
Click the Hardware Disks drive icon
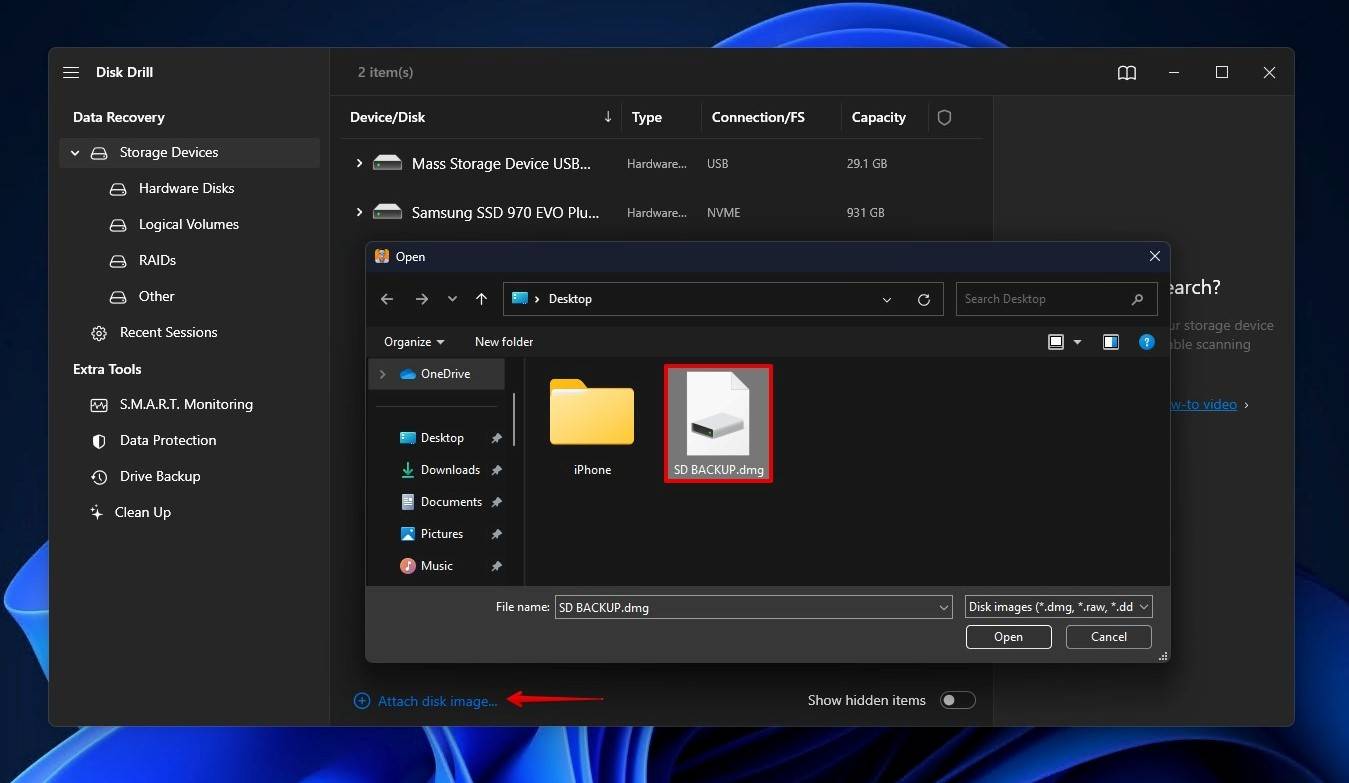point(118,189)
